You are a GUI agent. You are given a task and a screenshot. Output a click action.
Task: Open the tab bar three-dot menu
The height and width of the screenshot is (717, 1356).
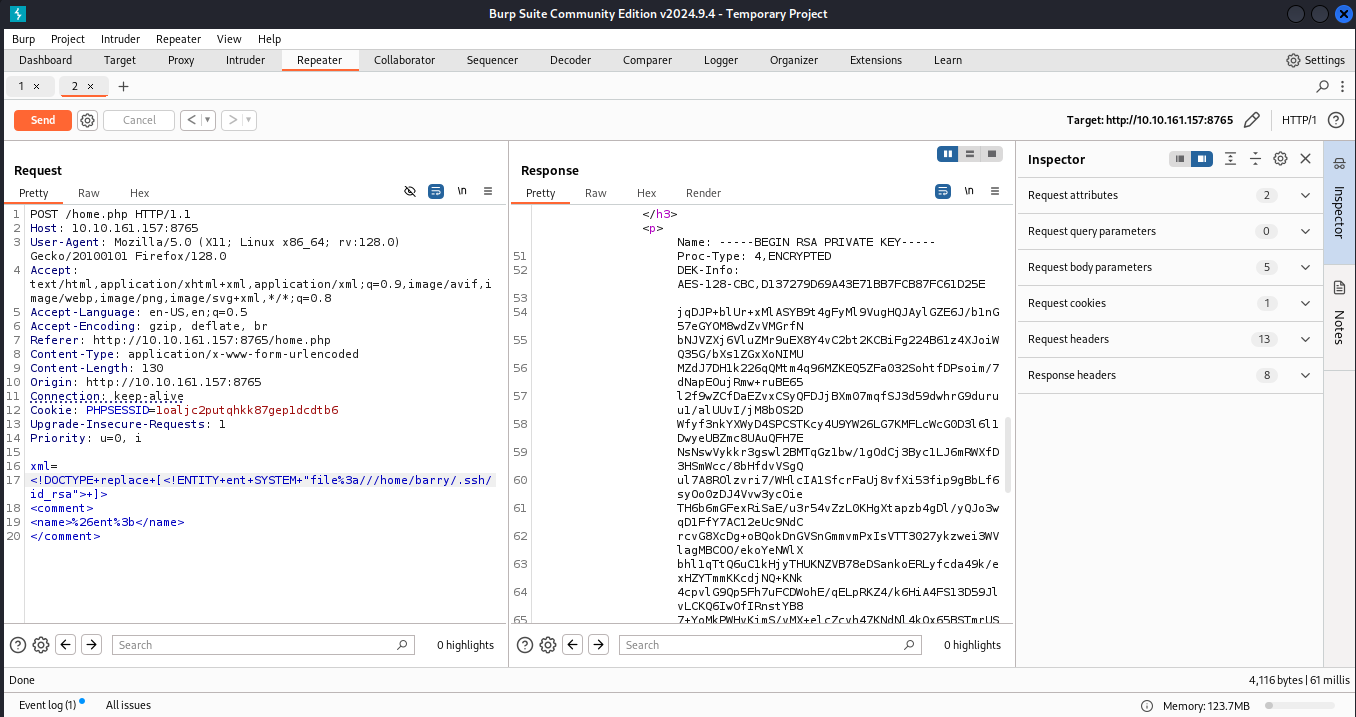(1342, 86)
